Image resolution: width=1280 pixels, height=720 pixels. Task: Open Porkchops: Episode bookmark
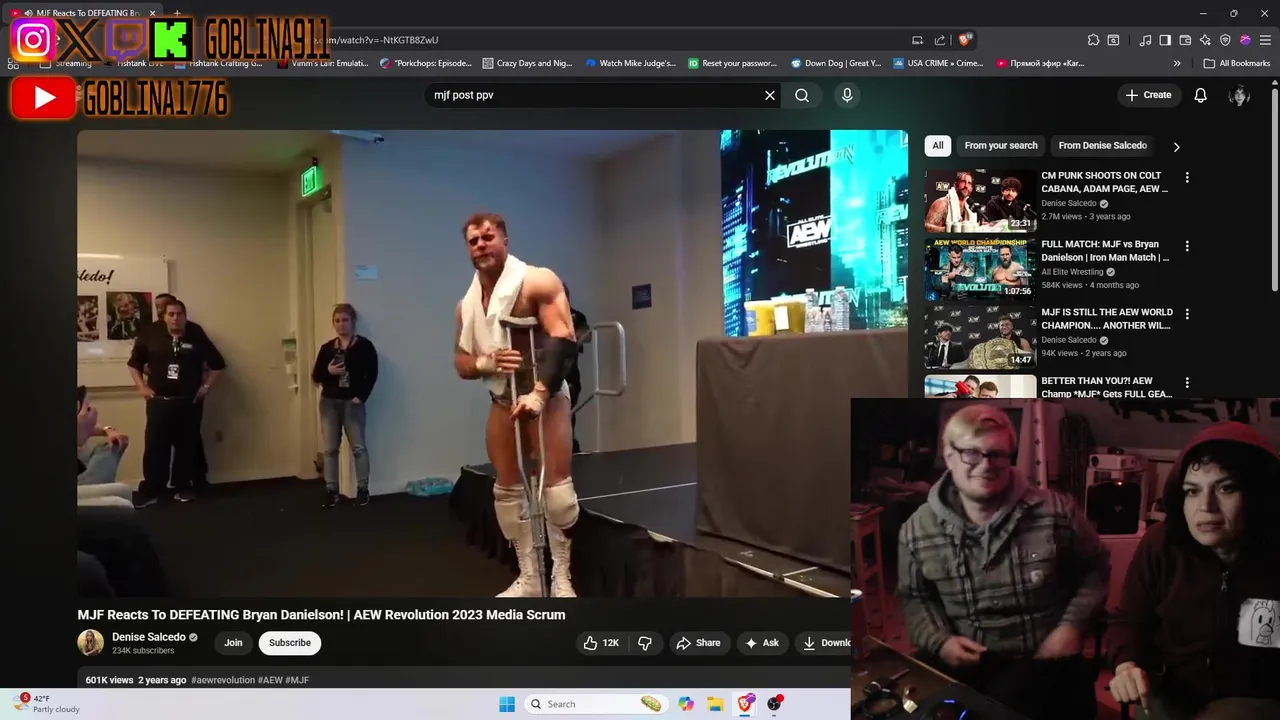click(426, 63)
